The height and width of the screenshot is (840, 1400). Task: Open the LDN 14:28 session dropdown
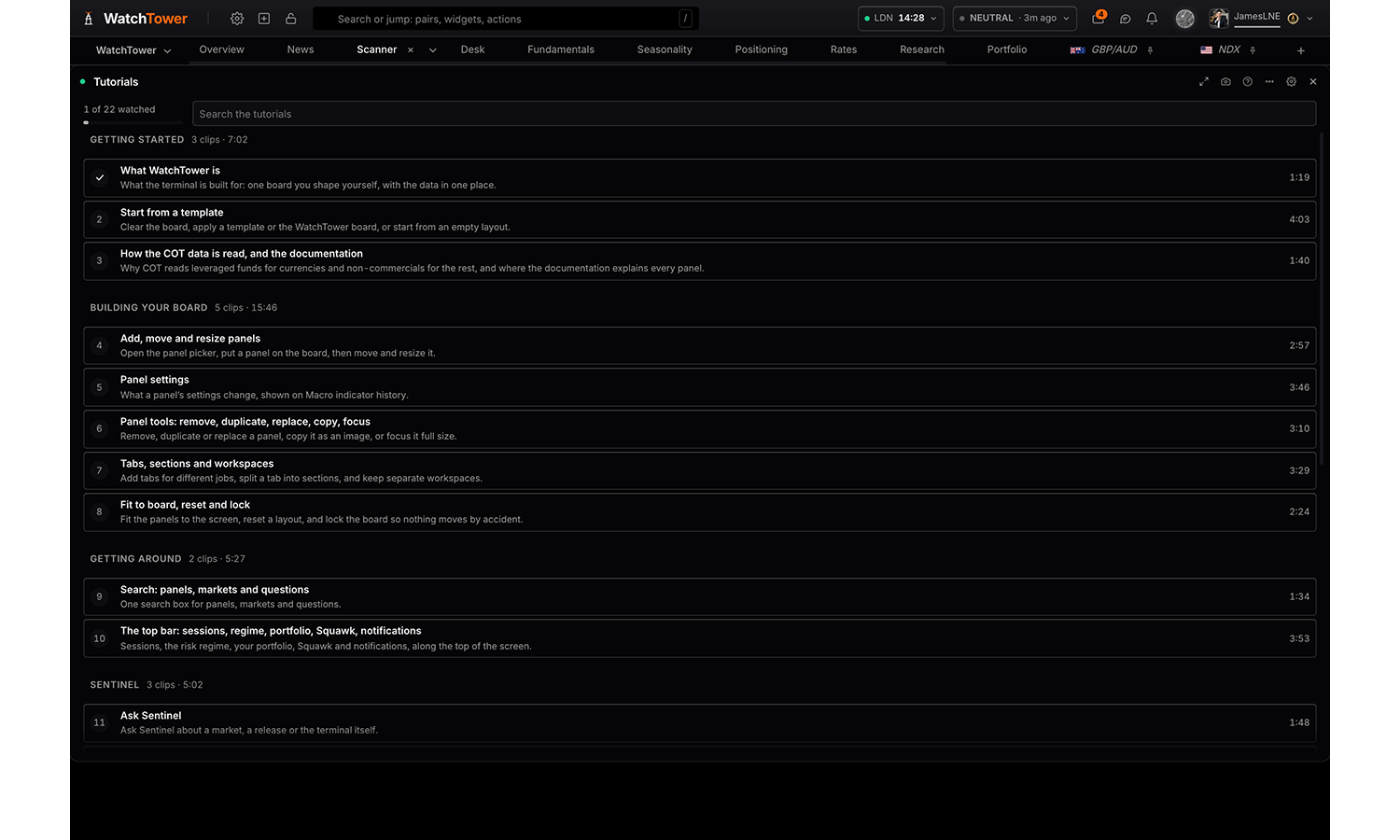pyautogui.click(x=901, y=19)
